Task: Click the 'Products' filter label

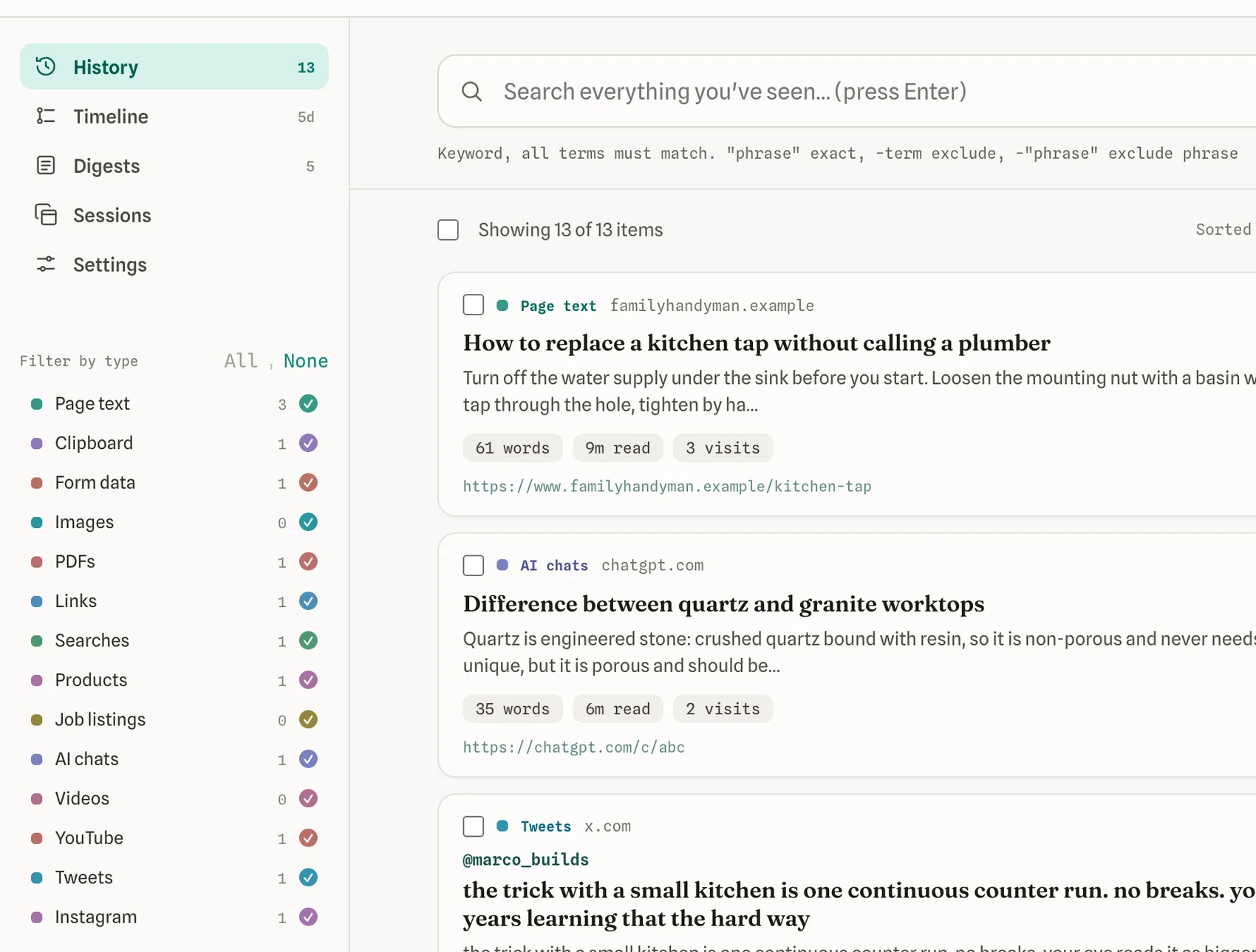Action: pyautogui.click(x=91, y=680)
